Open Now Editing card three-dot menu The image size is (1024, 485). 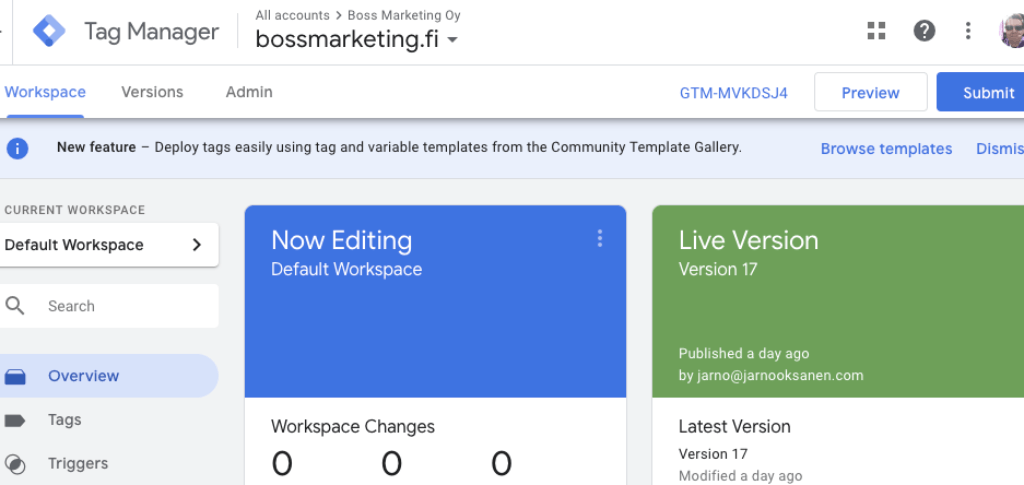[600, 239]
